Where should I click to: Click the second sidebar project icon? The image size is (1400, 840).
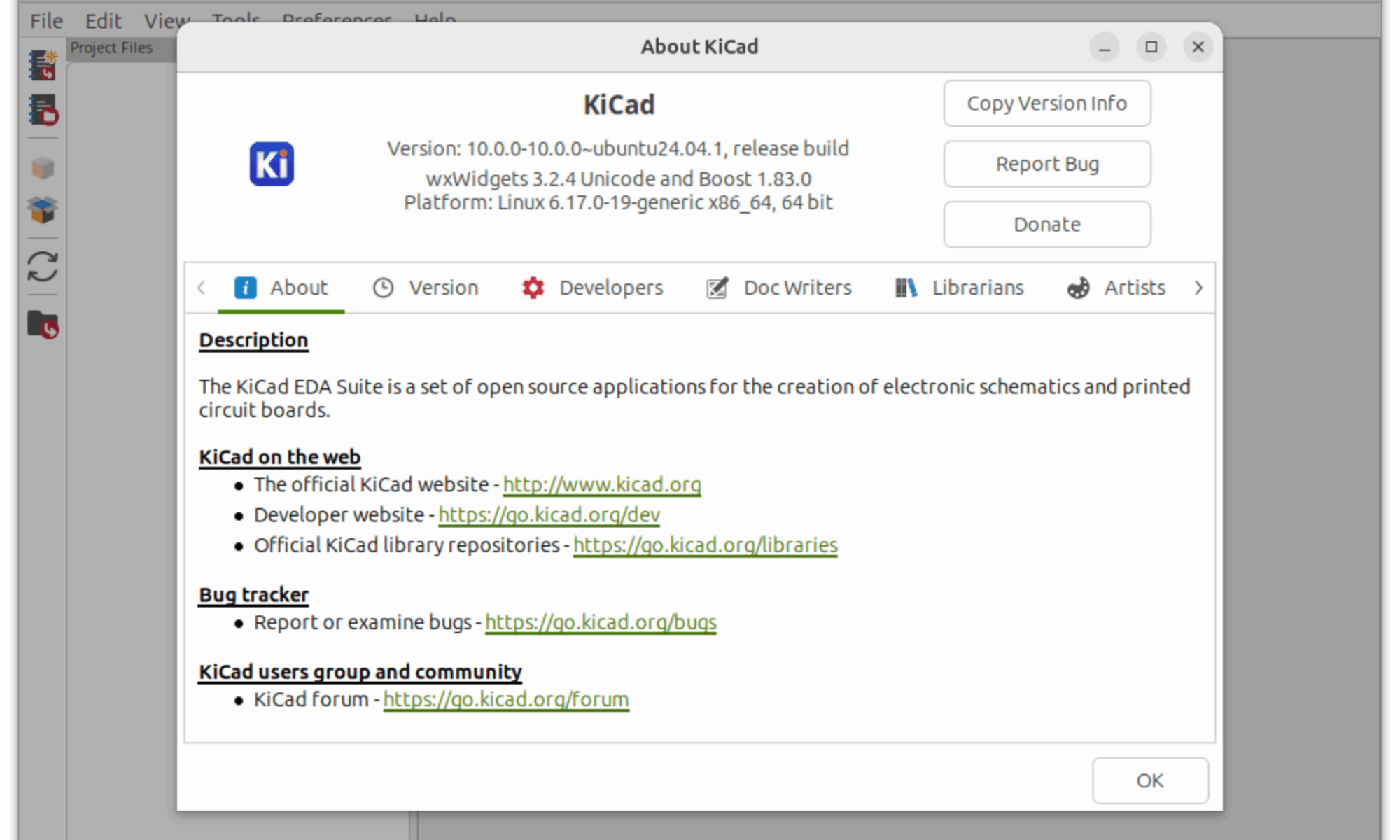43,111
